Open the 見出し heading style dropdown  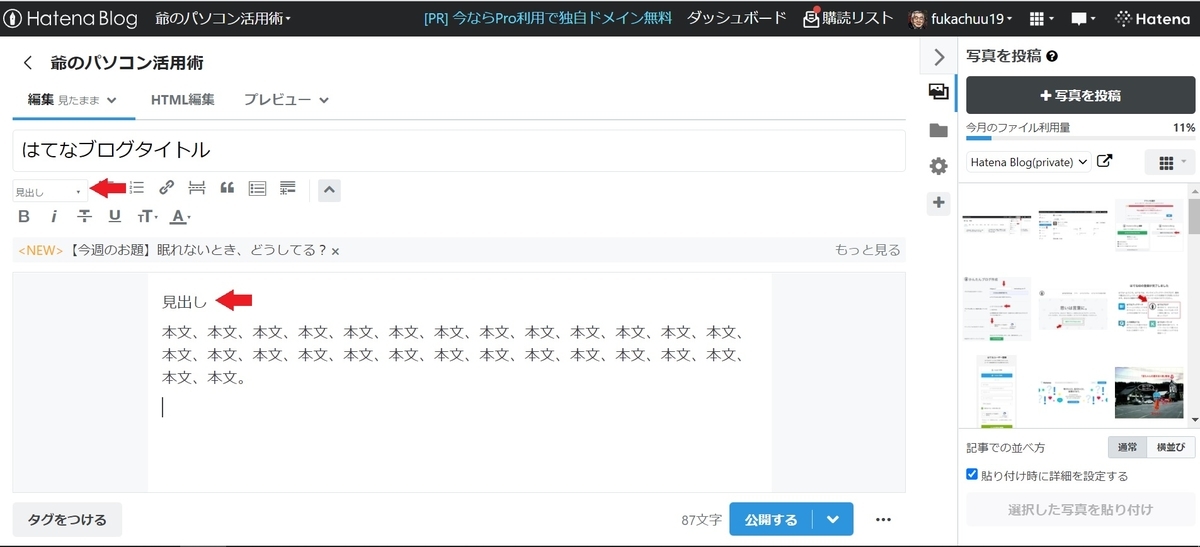50,190
